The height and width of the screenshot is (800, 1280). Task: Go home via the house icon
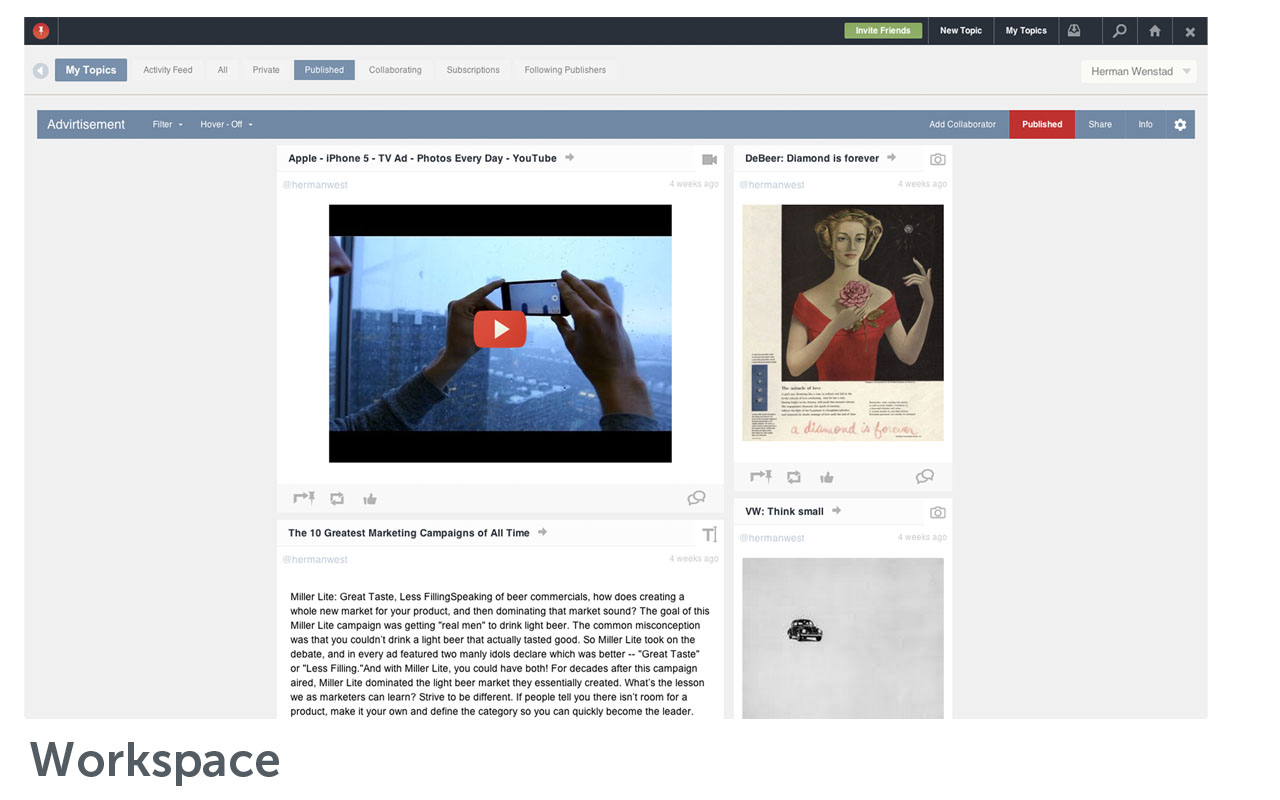click(1155, 31)
